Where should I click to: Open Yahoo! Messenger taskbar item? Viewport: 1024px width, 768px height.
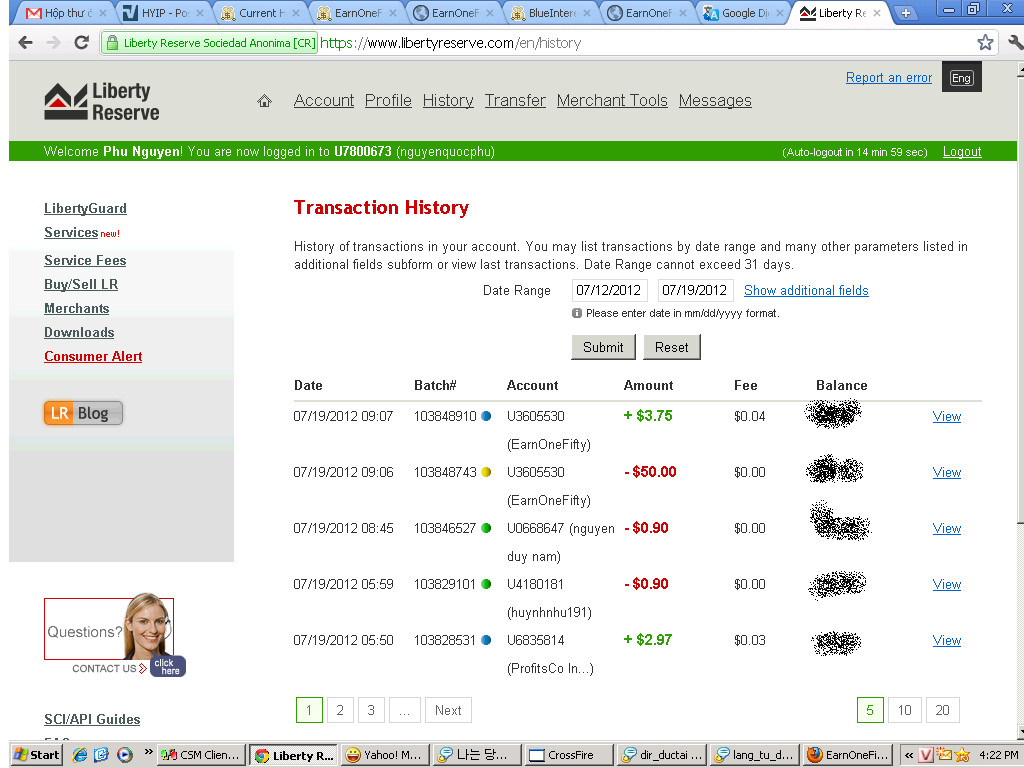(x=385, y=755)
